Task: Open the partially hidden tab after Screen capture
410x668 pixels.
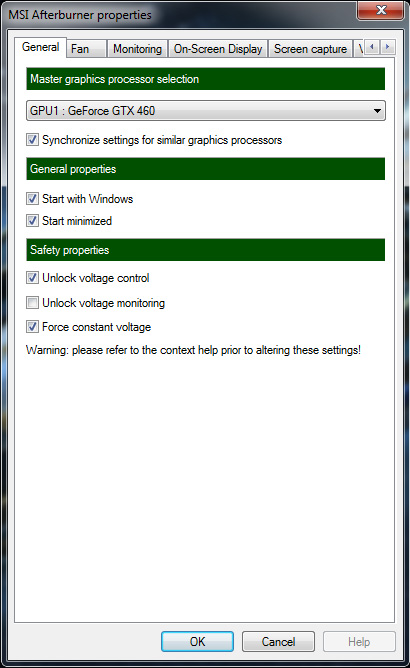Action: point(359,49)
